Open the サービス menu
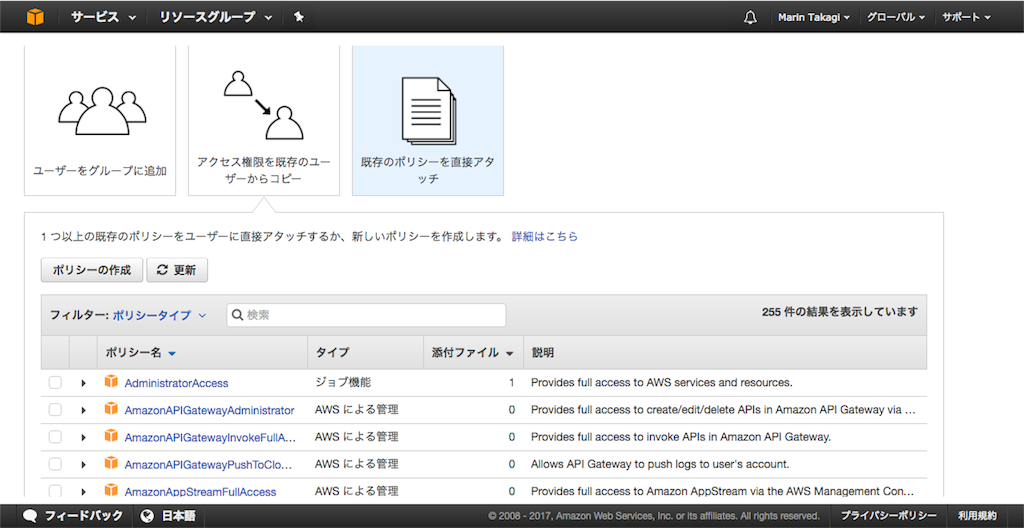The image size is (1024, 528). click(104, 18)
